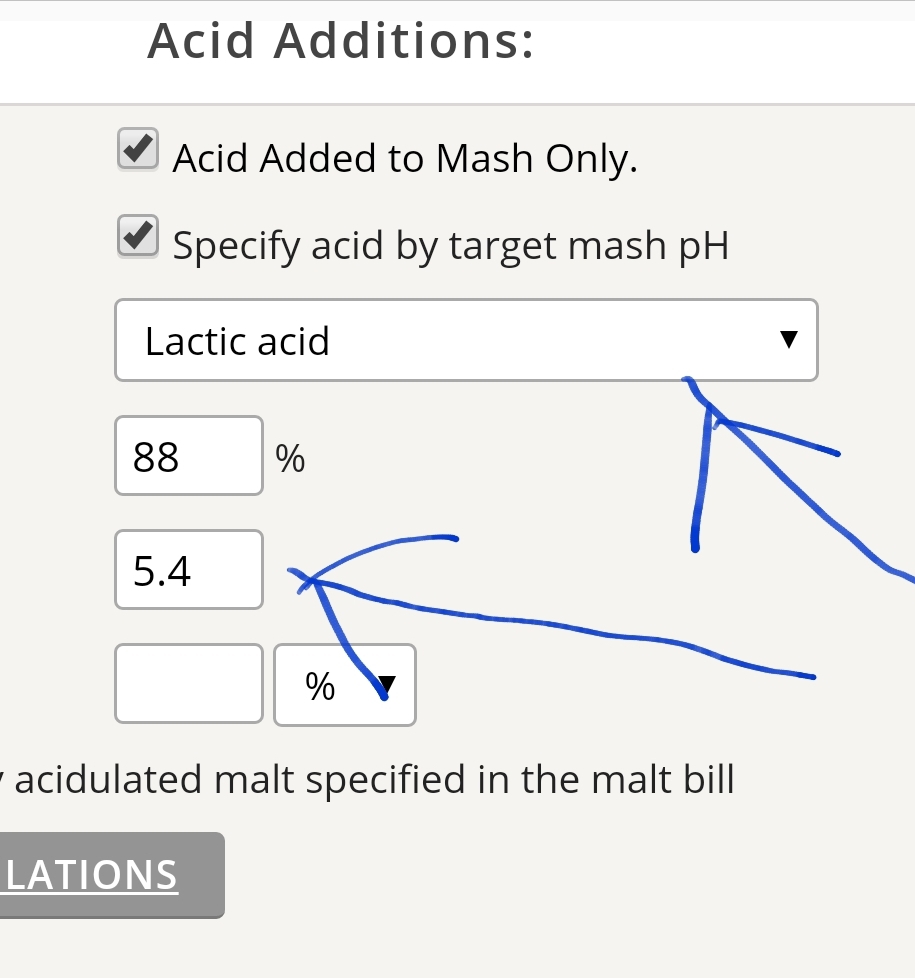
Task: Click the Specify acid by target mash pH label
Action: (450, 246)
